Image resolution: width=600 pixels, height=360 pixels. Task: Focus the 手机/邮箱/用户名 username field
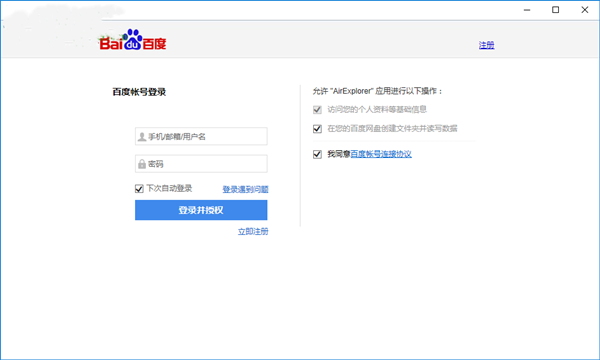pos(201,136)
